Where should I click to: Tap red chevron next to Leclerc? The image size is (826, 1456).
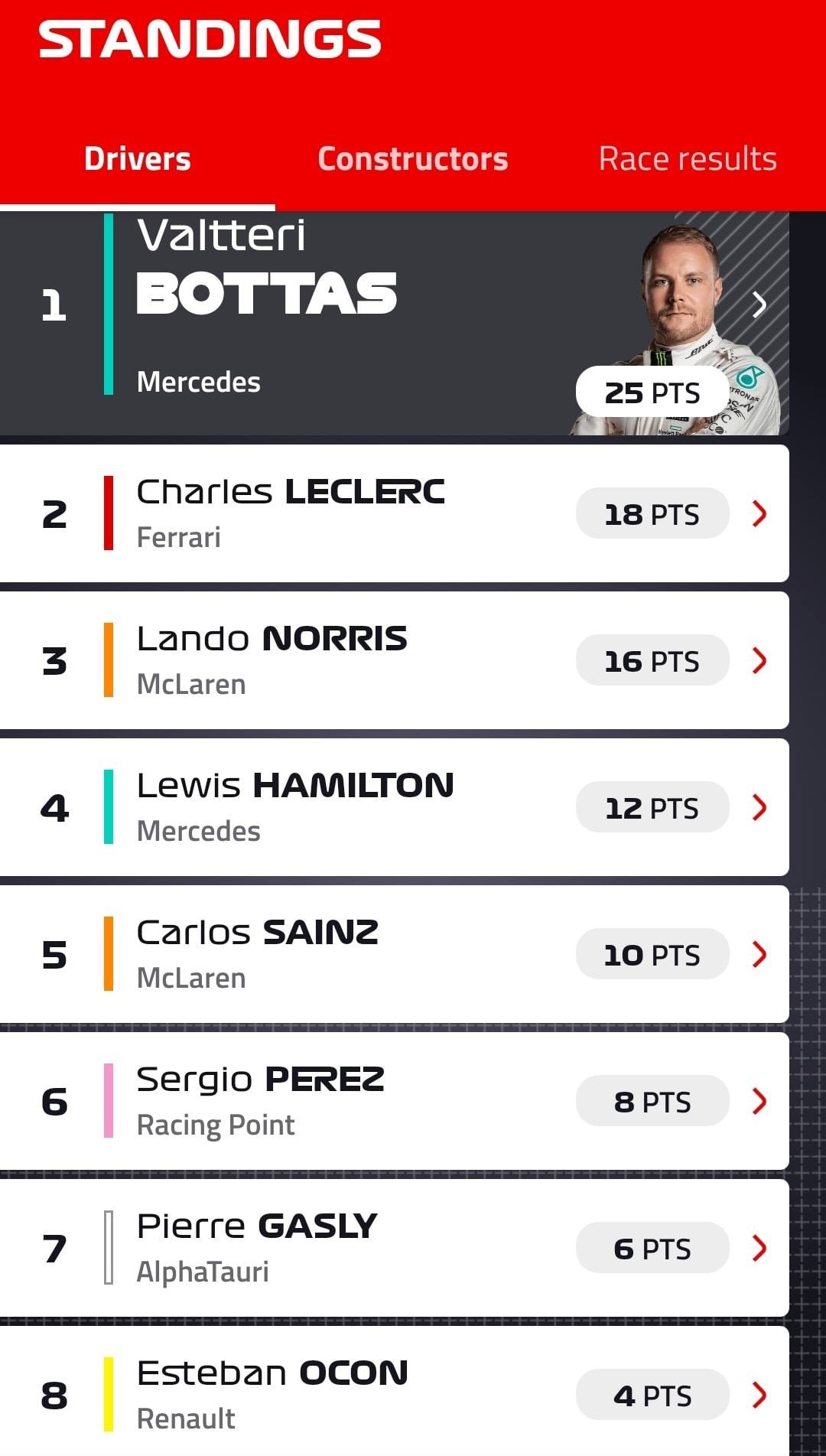(x=759, y=513)
